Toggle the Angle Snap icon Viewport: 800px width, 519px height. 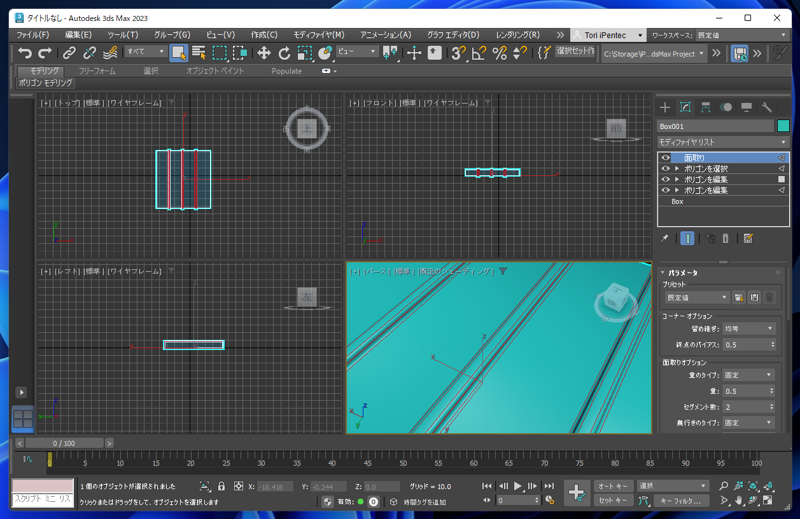tap(479, 53)
